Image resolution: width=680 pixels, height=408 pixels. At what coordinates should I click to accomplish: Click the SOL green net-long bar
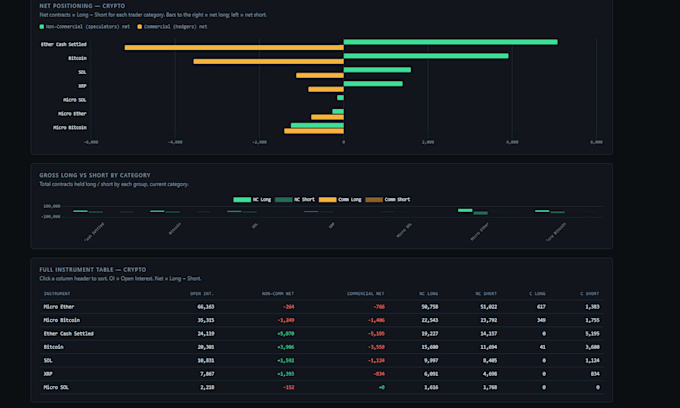pos(377,70)
